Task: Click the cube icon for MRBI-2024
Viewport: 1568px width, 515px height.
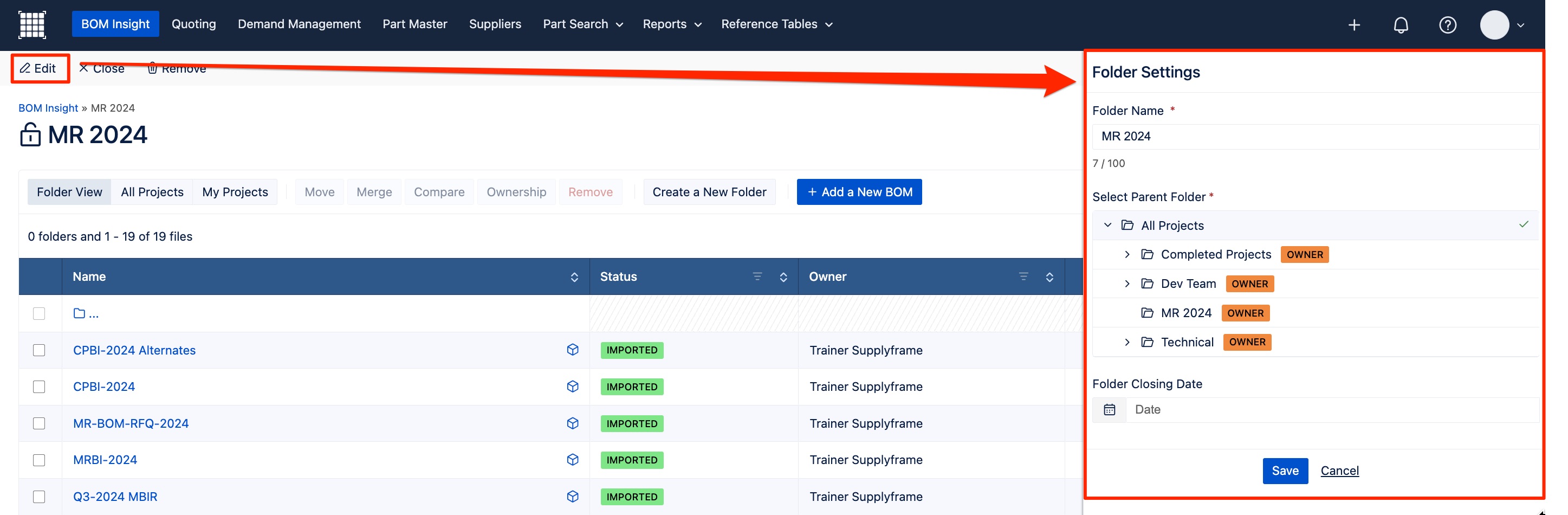Action: tap(572, 460)
